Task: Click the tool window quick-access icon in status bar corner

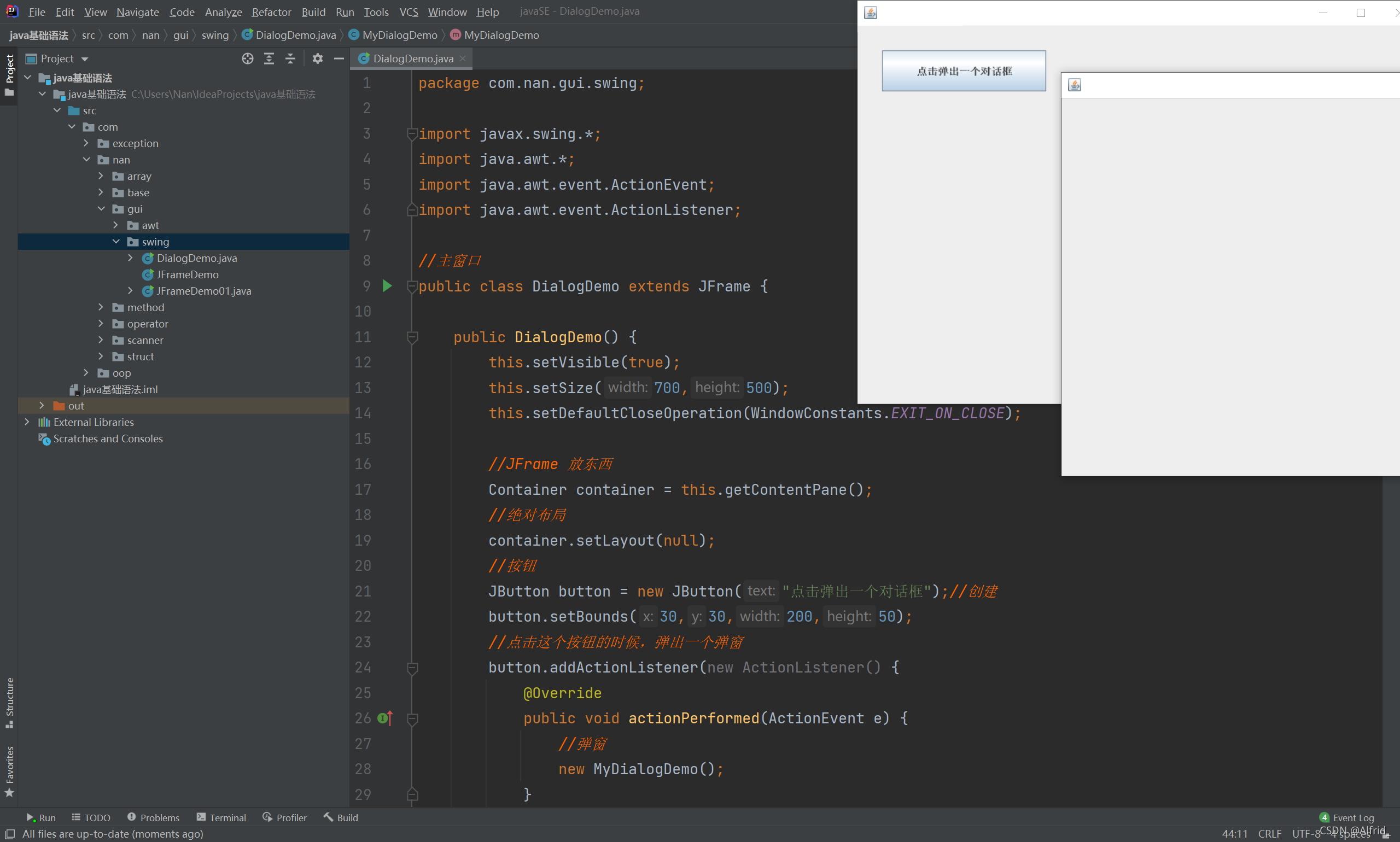Action: (x=10, y=833)
